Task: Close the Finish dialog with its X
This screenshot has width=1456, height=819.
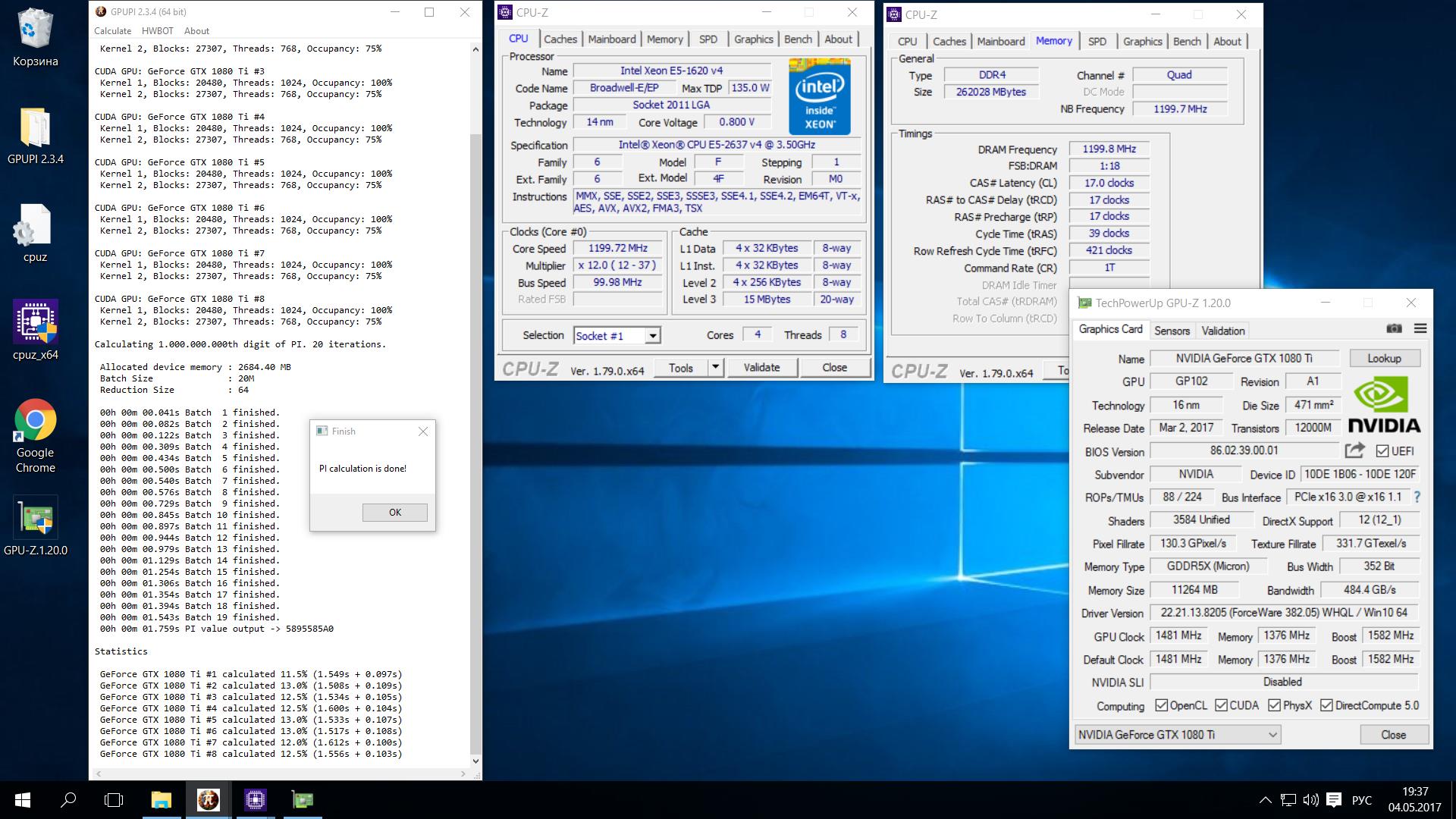Action: pos(423,431)
